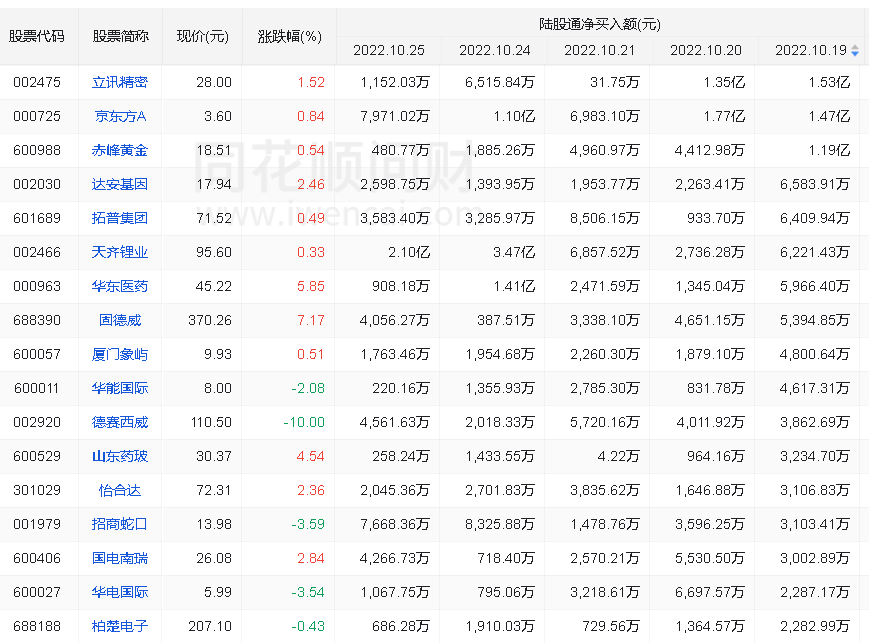
Task: Open stock link 德赛西威
Action: (x=120, y=422)
